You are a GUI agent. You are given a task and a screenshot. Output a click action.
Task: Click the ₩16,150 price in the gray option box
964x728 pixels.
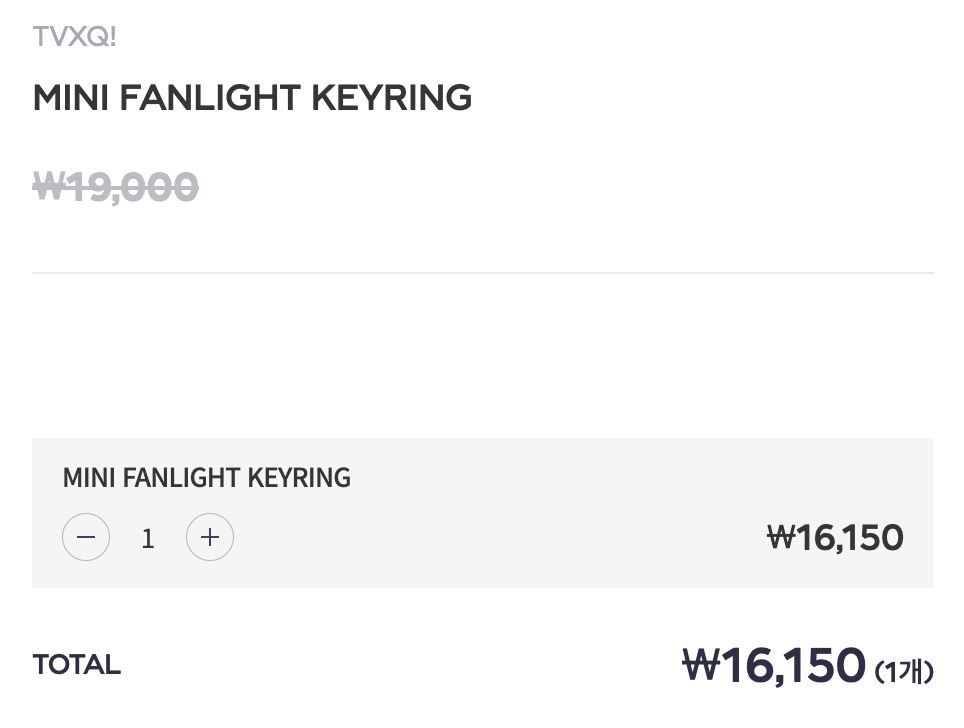(x=835, y=538)
